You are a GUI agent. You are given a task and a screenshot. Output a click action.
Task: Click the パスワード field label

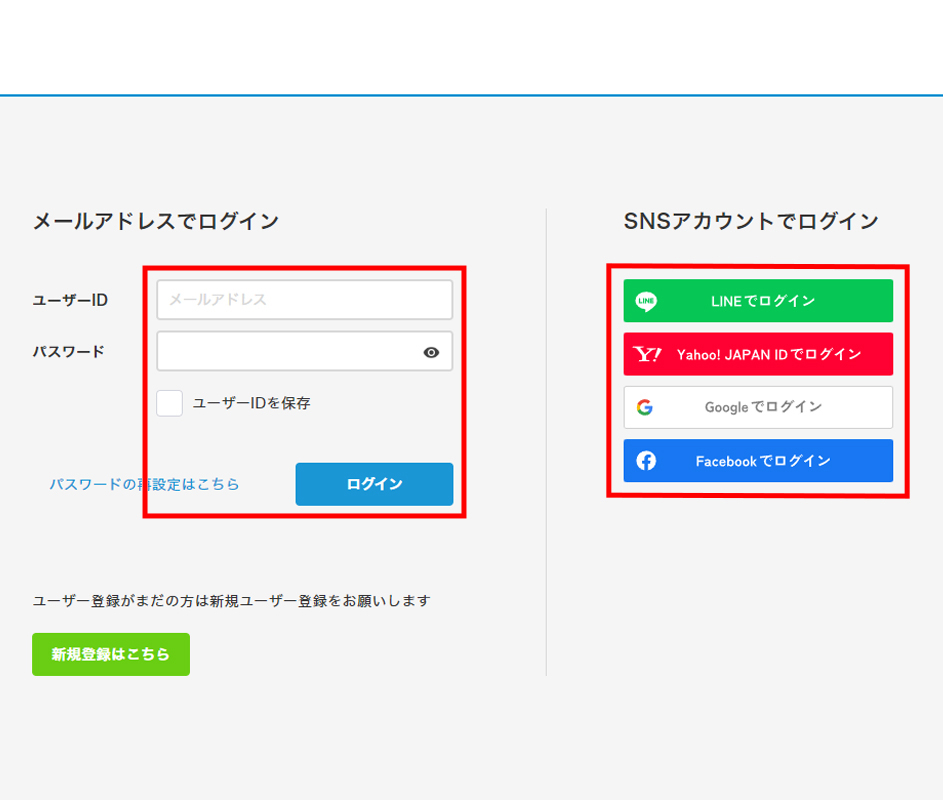click(x=69, y=352)
